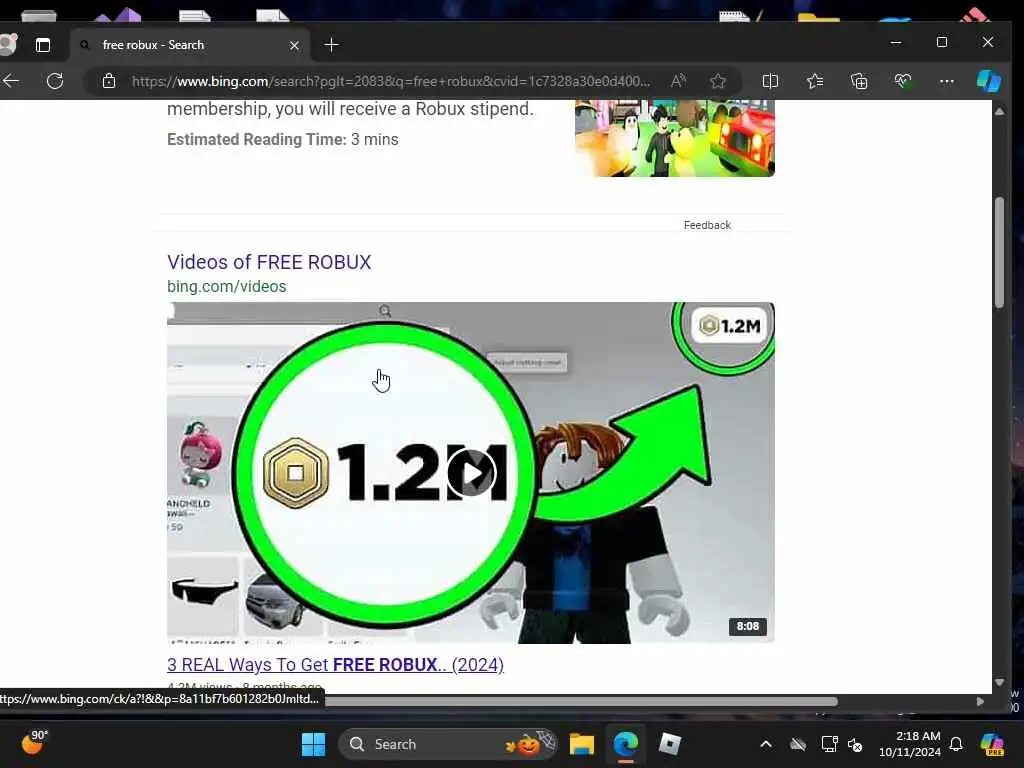Open 3 REAL Ways To Get FREE ROBUX link
This screenshot has height=768, width=1024.
tap(335, 664)
